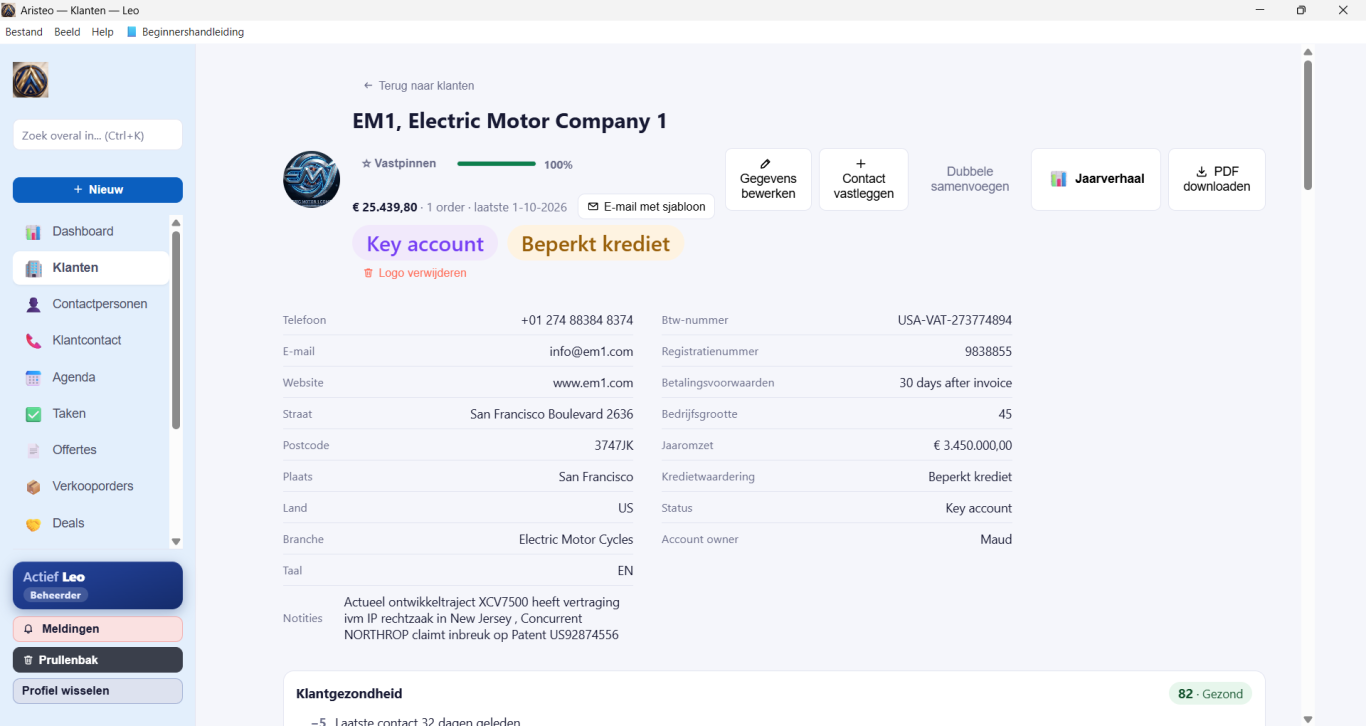The image size is (1366, 726).
Task: Click the 82 Gezond health badge
Action: point(1210,694)
